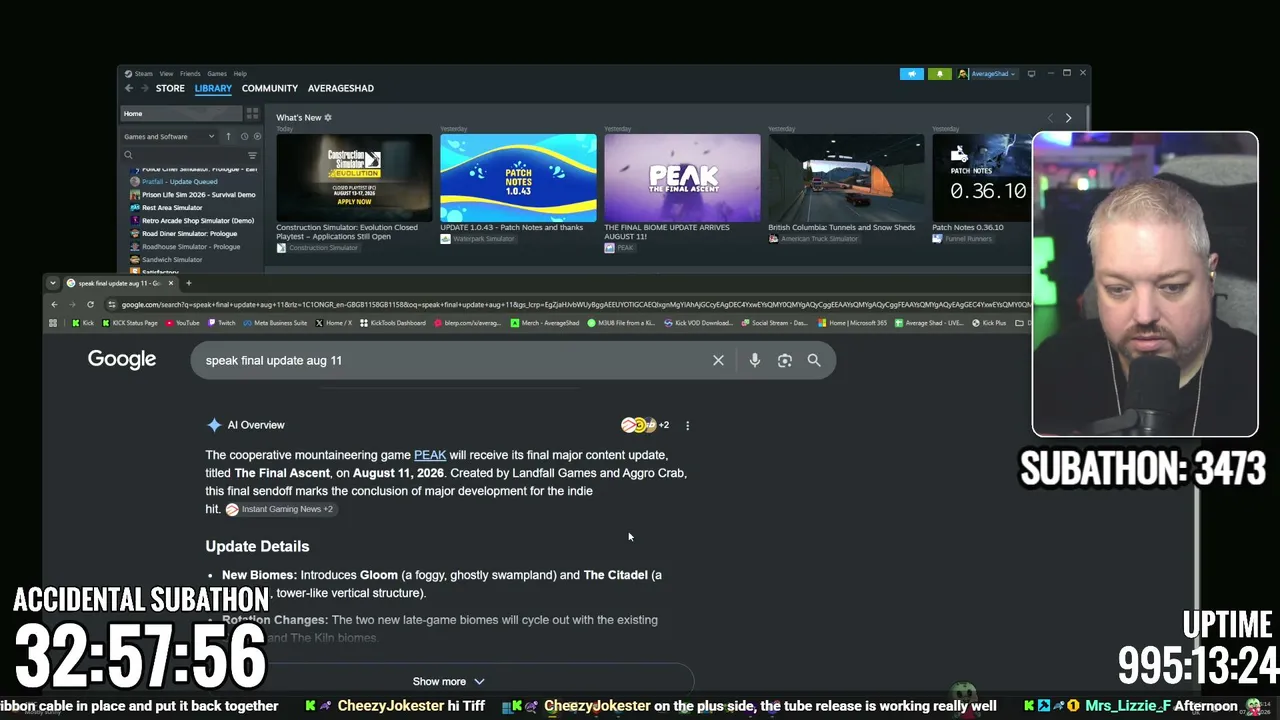Expand the Games and Software filter dropdown
This screenshot has width=1280, height=720.
click(169, 136)
